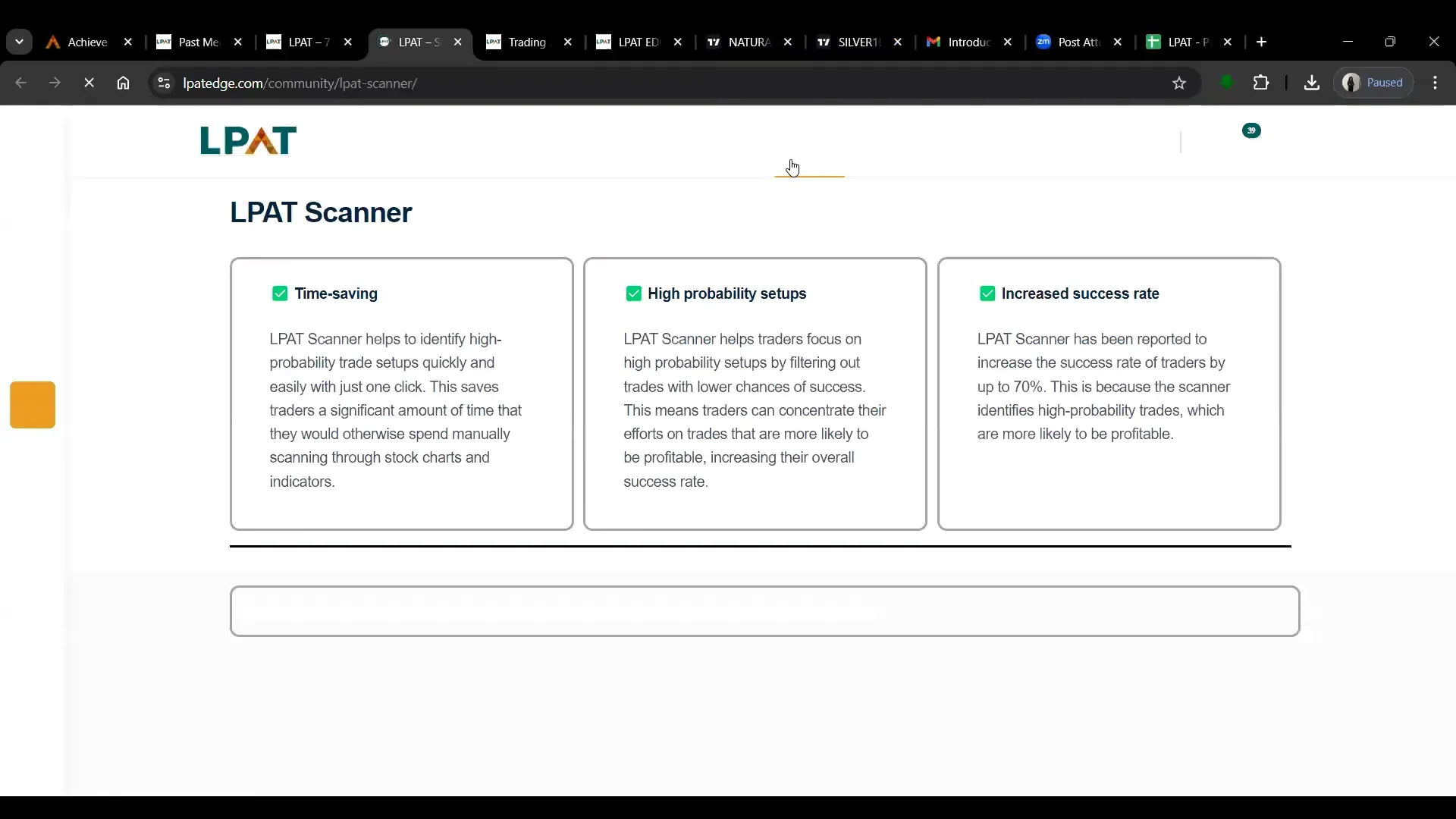Bookmark this page with the star icon
Image resolution: width=1456 pixels, height=819 pixels.
(1179, 83)
